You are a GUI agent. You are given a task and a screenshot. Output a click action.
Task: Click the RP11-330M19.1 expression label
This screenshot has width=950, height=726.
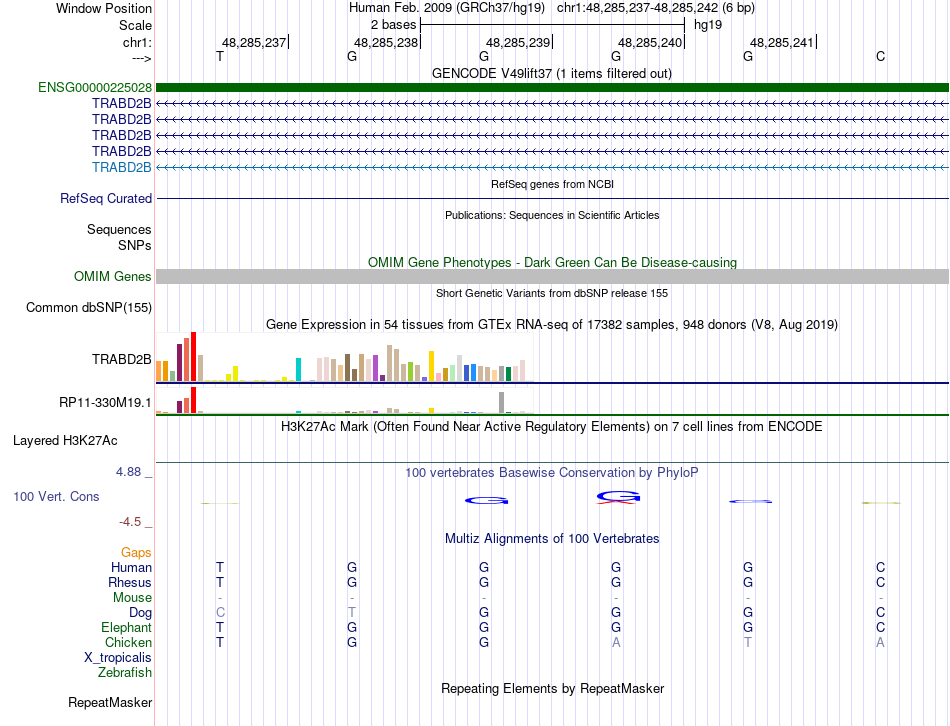(x=105, y=402)
